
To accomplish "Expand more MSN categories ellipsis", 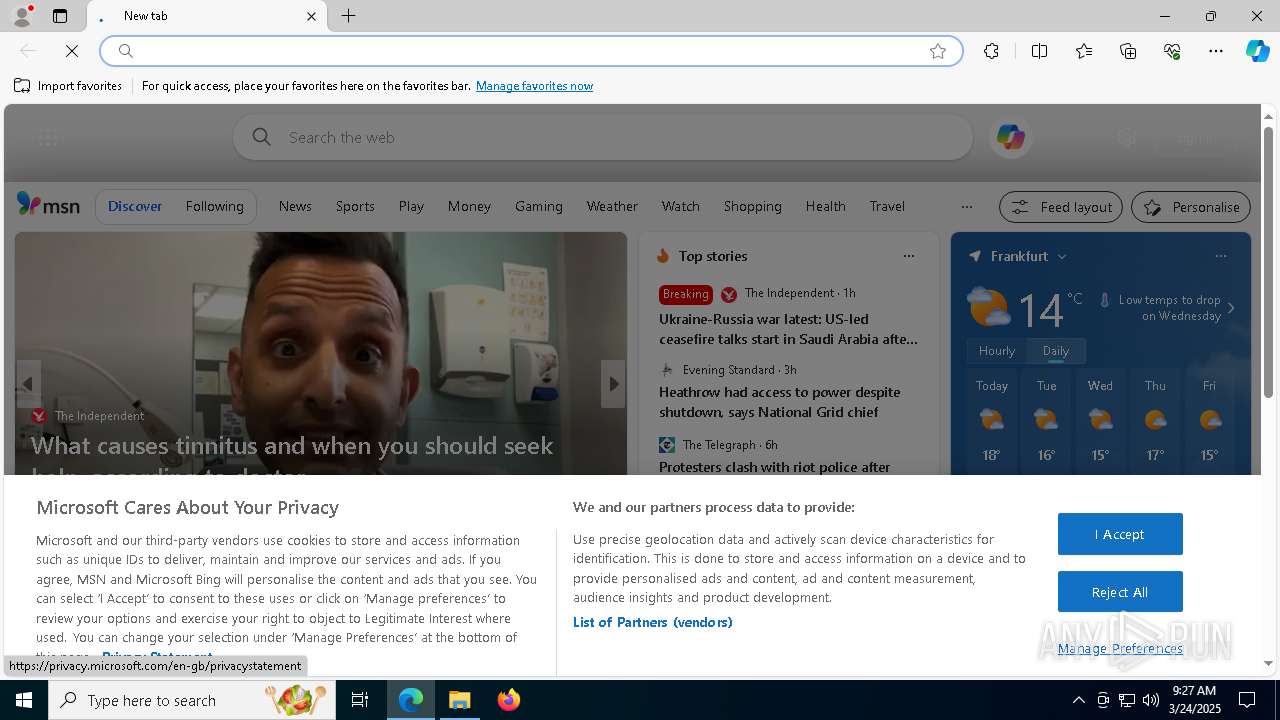I will tap(966, 207).
